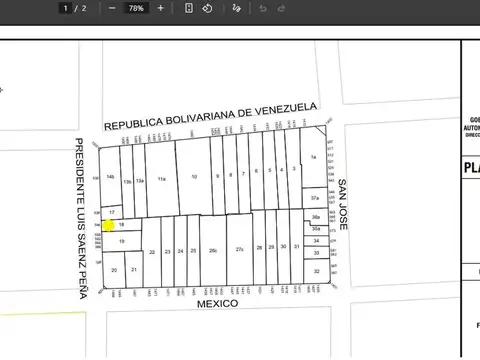Select the draw annotation tool

click(x=236, y=8)
